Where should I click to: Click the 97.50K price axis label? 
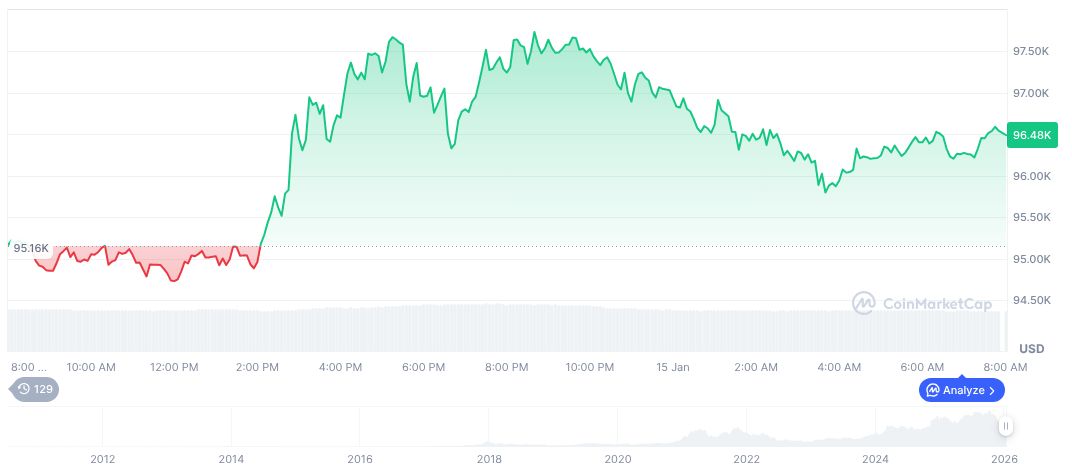(1031, 51)
